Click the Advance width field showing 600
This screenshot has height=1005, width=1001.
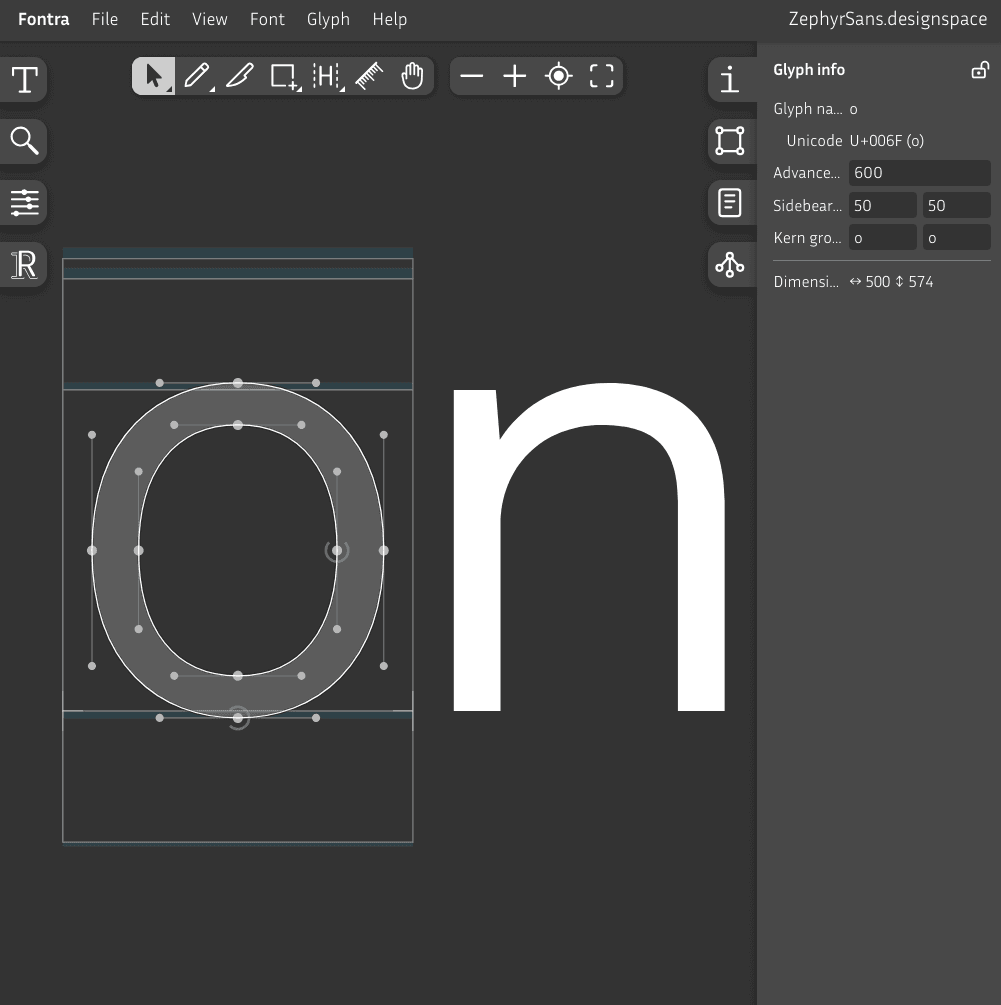919,173
